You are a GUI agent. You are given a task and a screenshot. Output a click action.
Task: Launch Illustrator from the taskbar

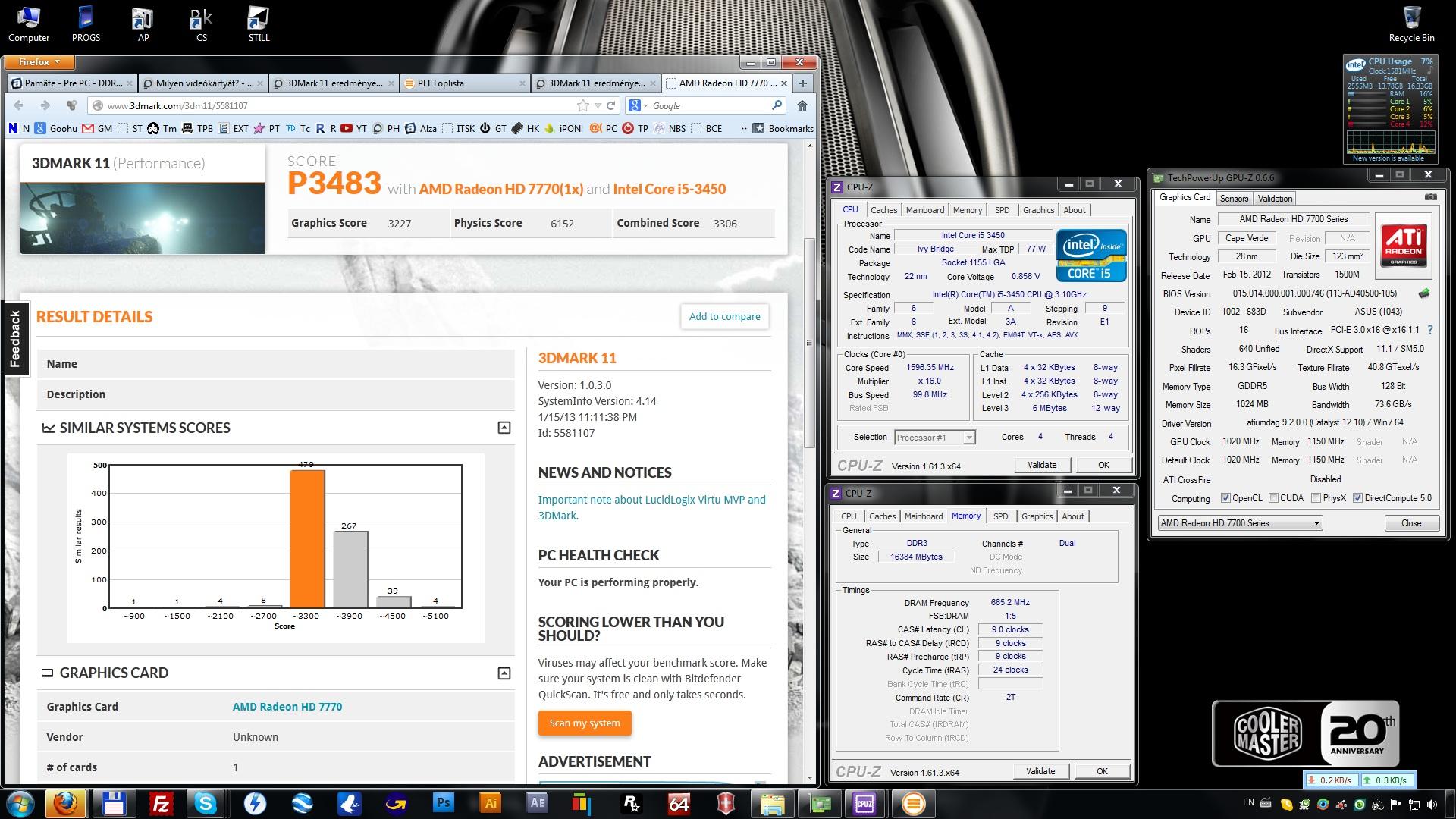point(491,803)
